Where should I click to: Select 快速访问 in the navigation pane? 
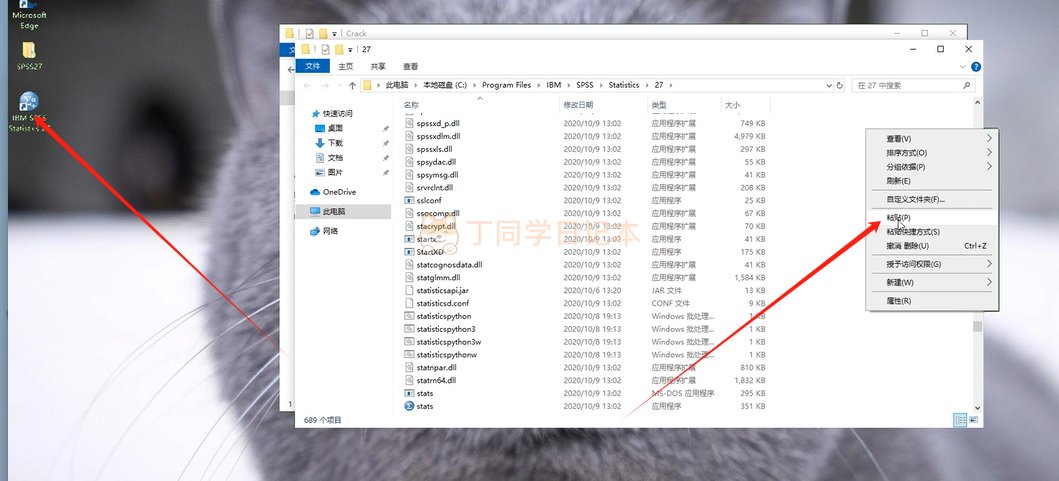pos(338,113)
